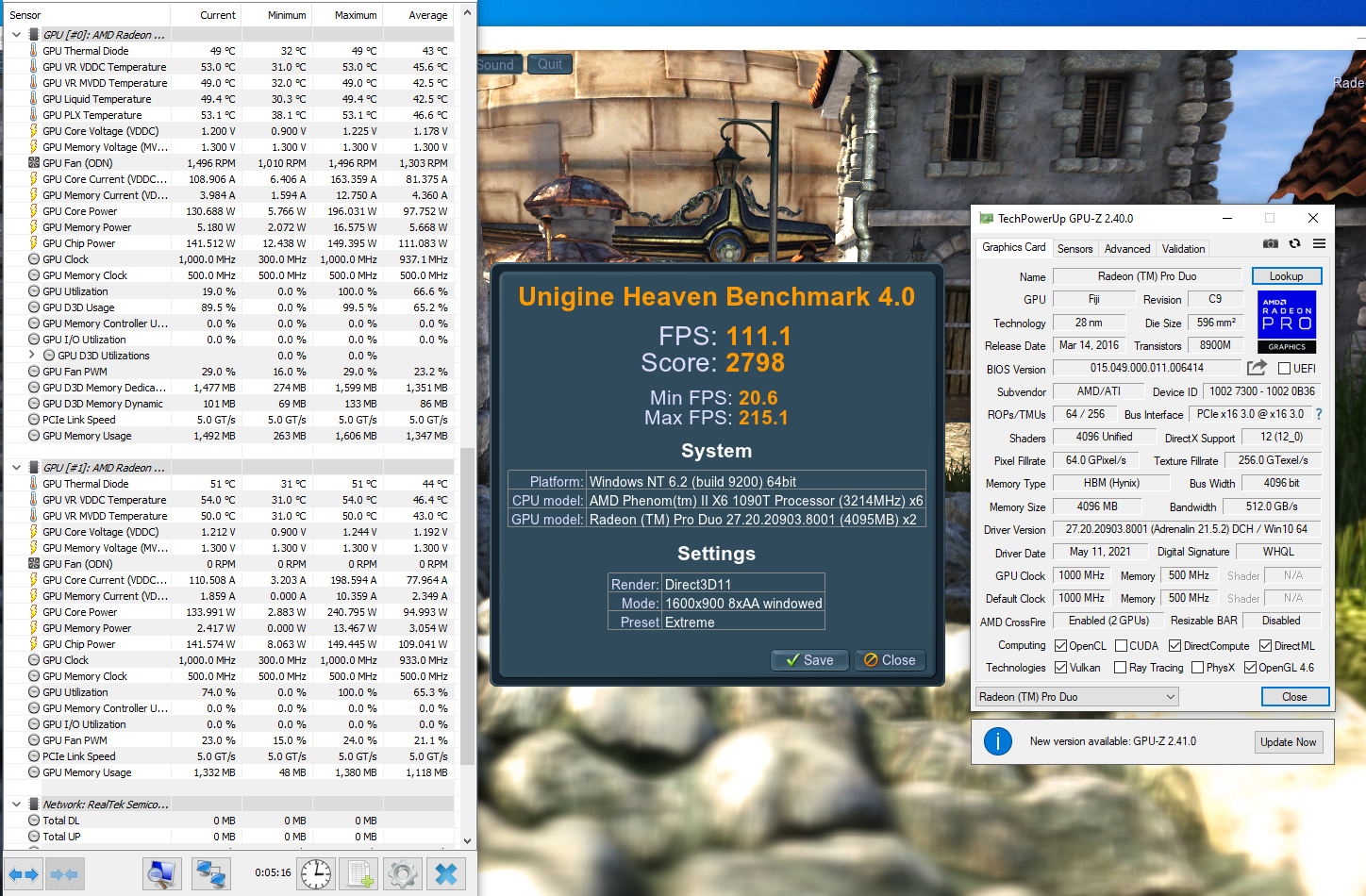
Task: Click the scroll down arrow in sensor list
Action: 467,840
